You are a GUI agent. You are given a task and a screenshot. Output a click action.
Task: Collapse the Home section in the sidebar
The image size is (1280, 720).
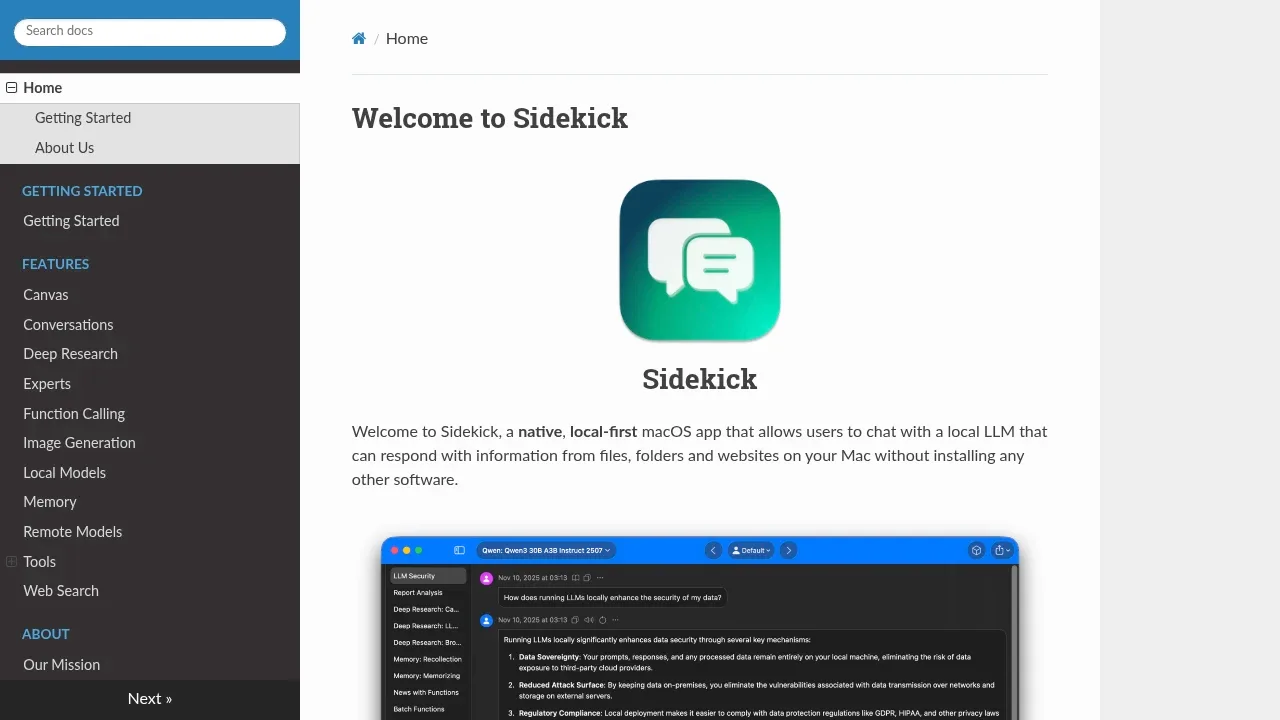click(12, 88)
